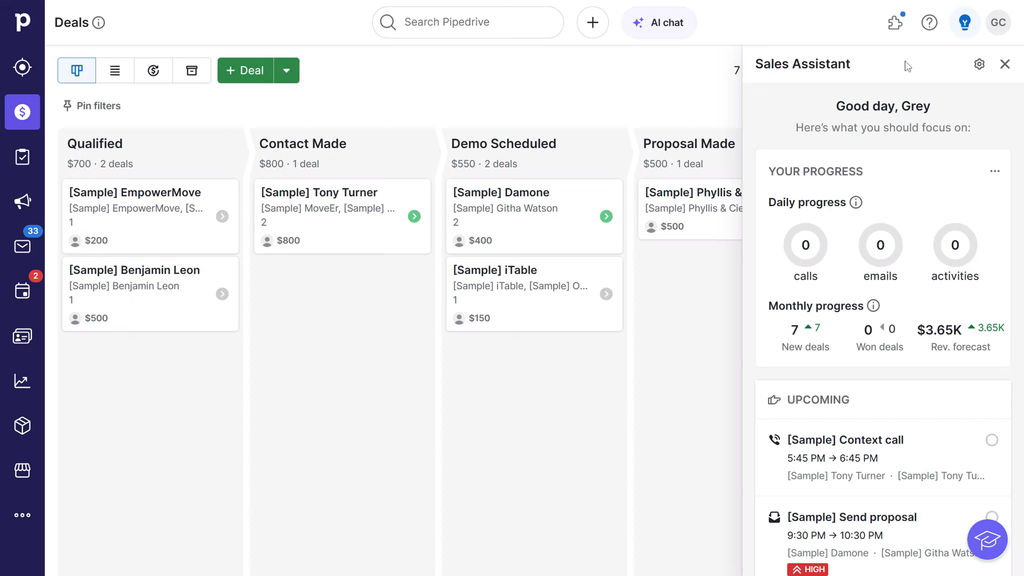This screenshot has width=1024, height=576.
Task: Open the Campaigns megaphone icon in sidebar
Action: click(22, 202)
